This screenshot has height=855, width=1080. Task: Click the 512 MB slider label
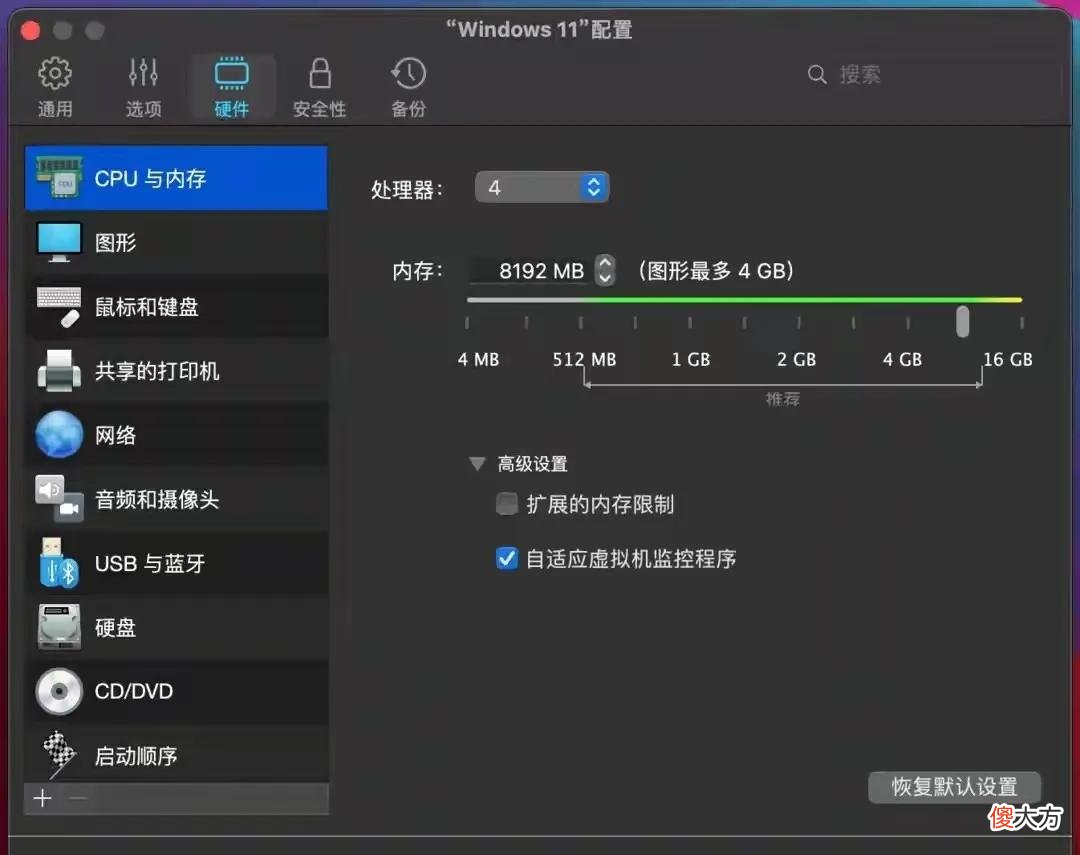coord(584,359)
